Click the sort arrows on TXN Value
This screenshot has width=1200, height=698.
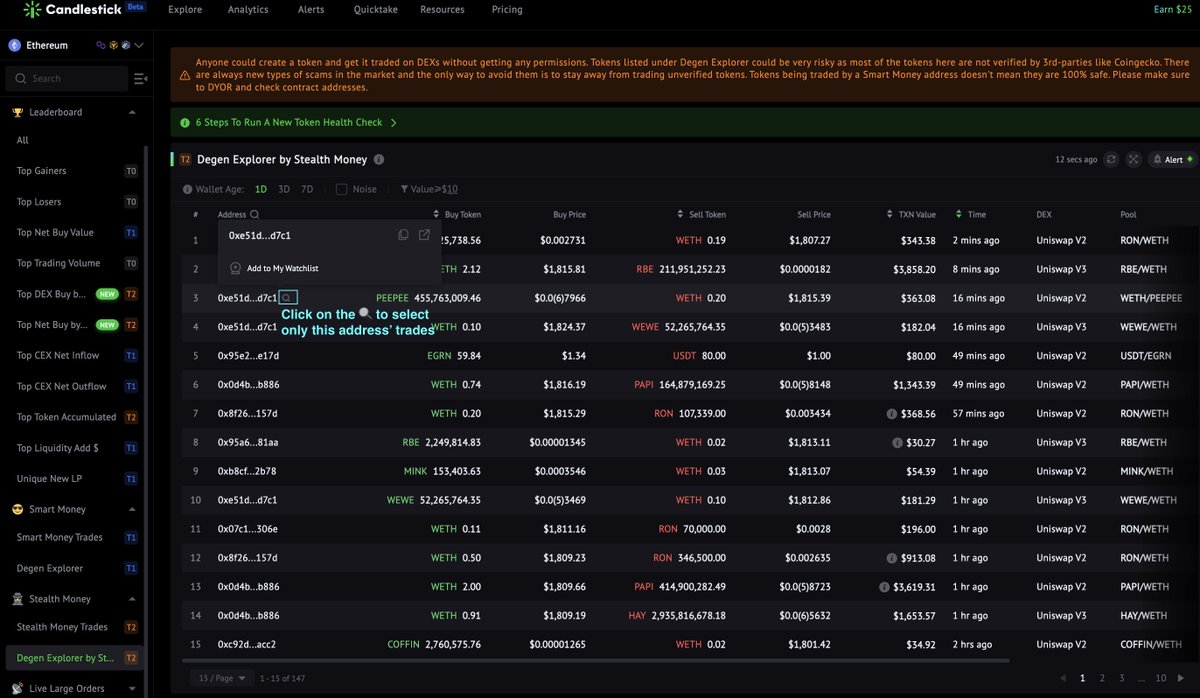890,214
